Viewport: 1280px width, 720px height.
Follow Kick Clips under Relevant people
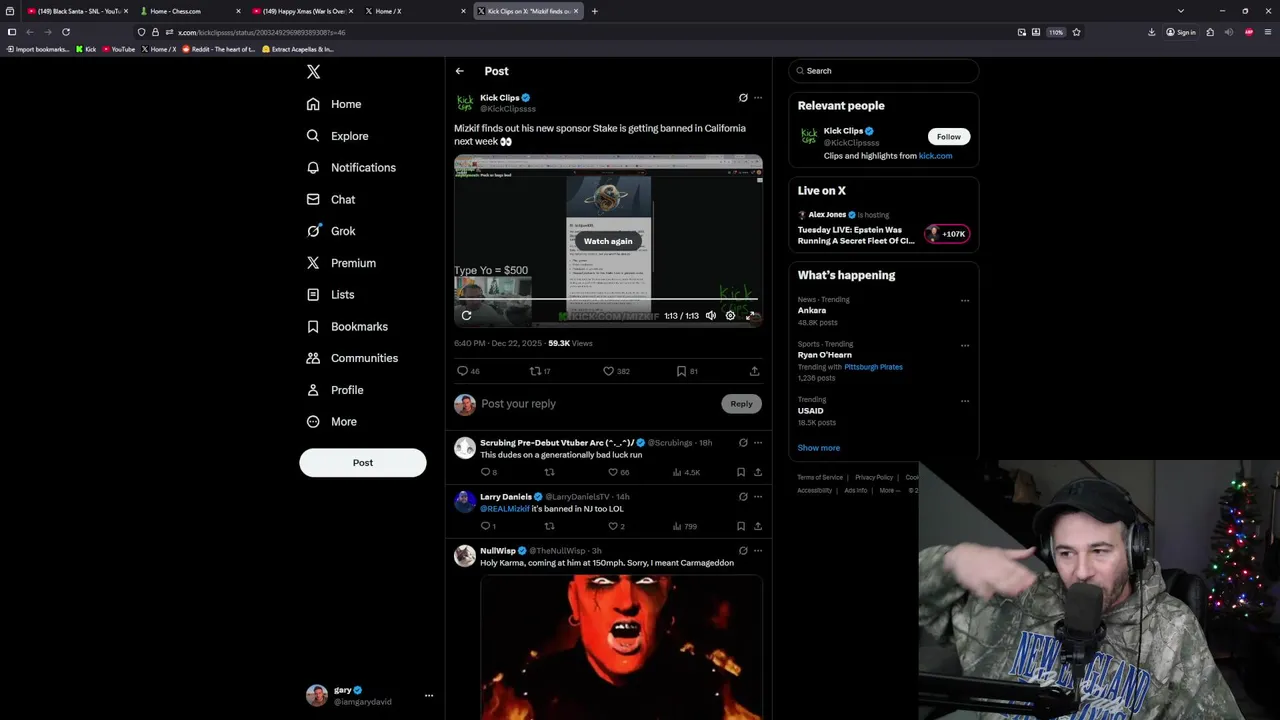949,137
